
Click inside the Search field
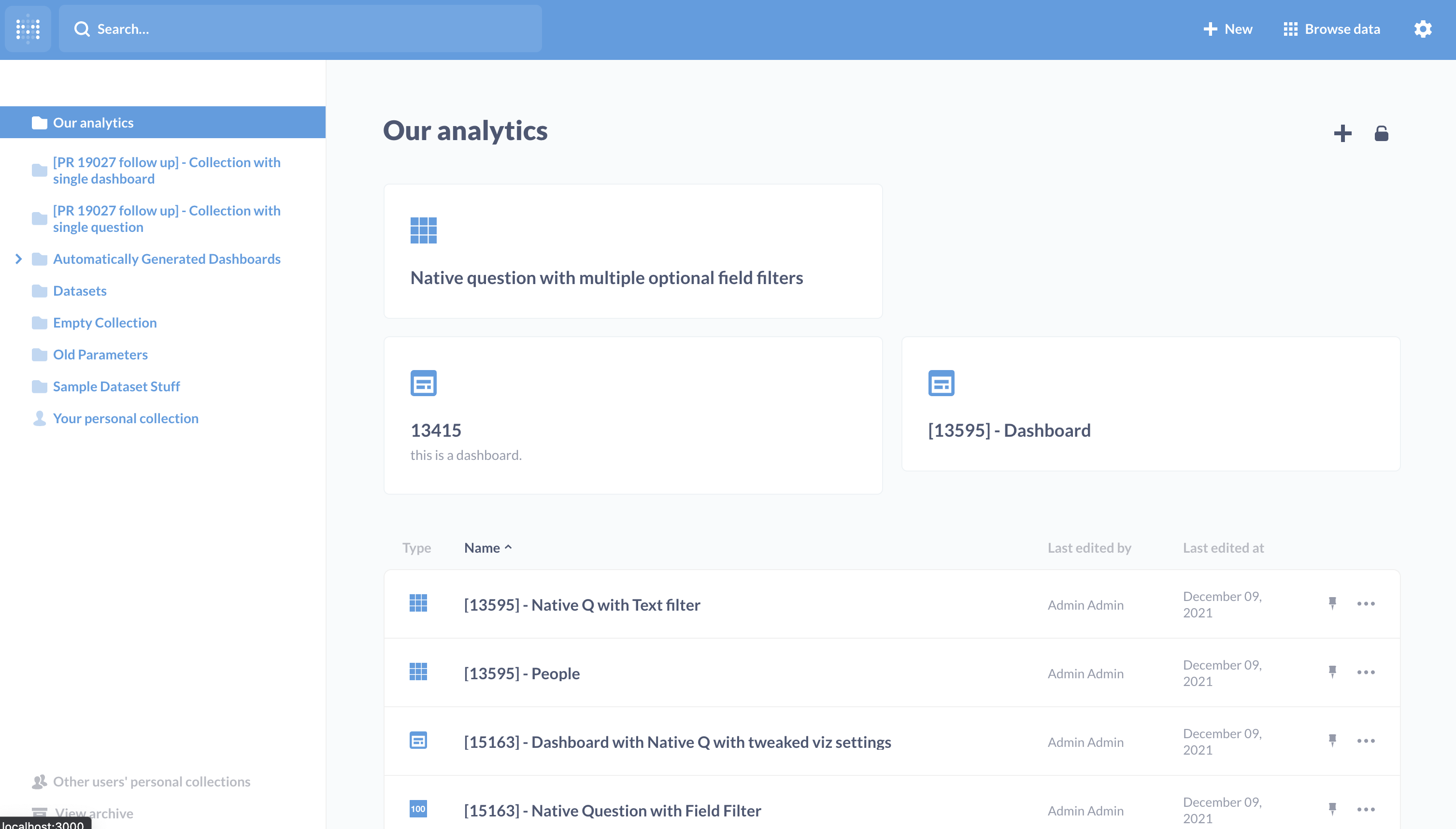click(x=300, y=29)
